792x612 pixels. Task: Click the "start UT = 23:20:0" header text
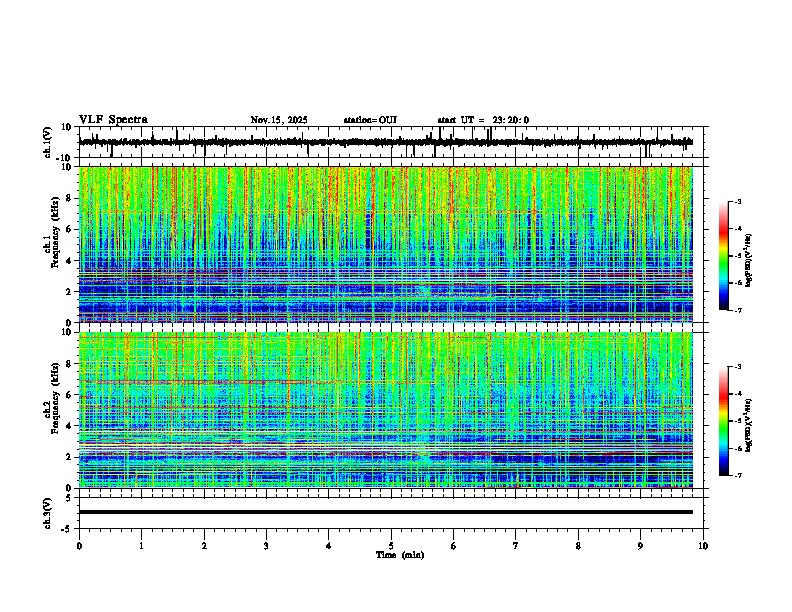pyautogui.click(x=483, y=120)
